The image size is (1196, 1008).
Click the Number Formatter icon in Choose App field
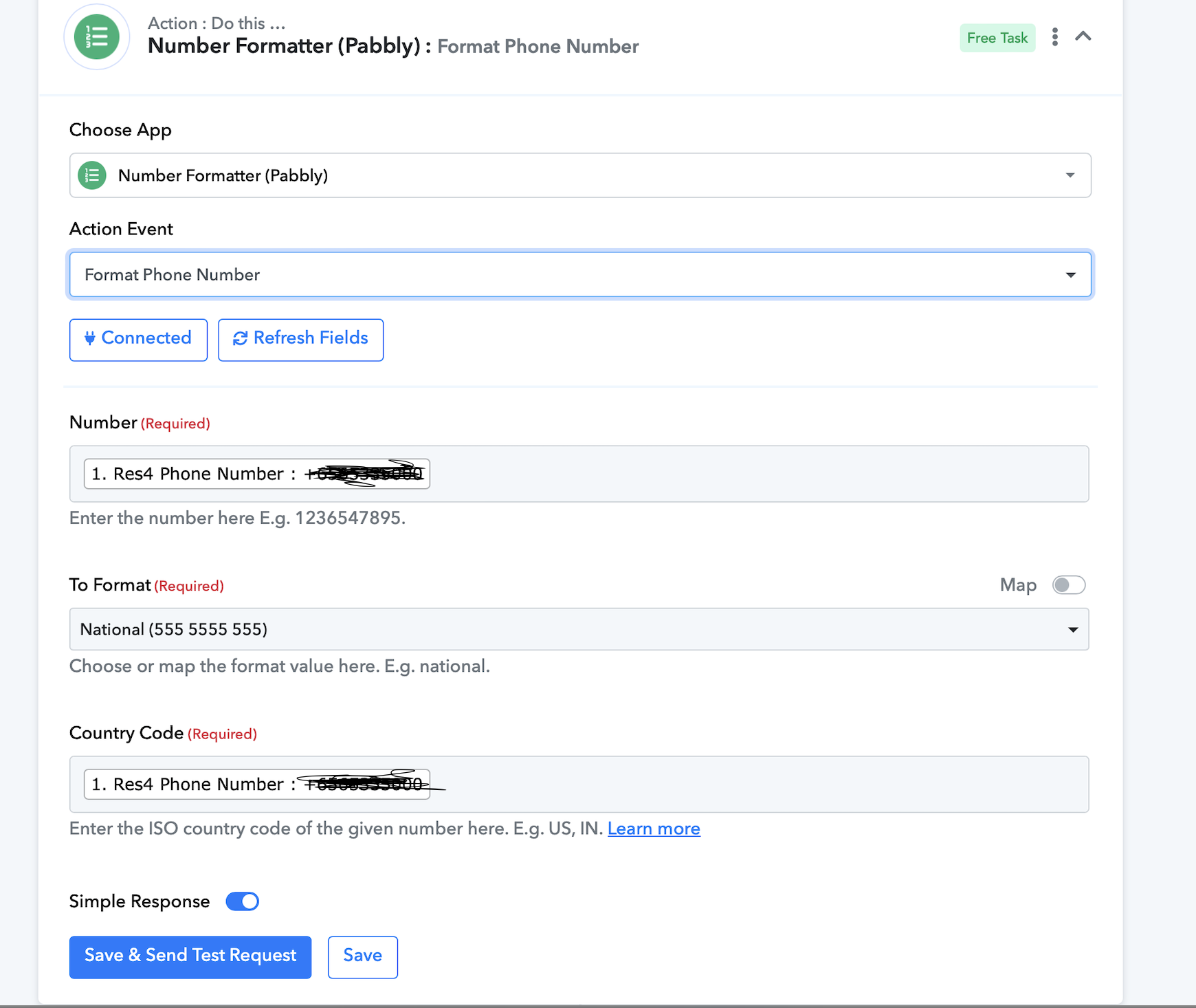[x=92, y=175]
